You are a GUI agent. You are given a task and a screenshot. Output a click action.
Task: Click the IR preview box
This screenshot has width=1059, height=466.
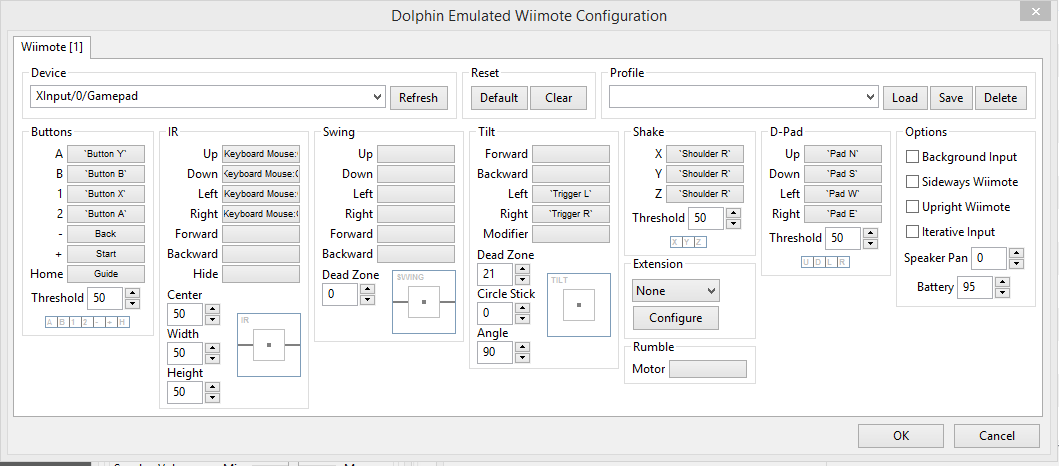[x=269, y=345]
